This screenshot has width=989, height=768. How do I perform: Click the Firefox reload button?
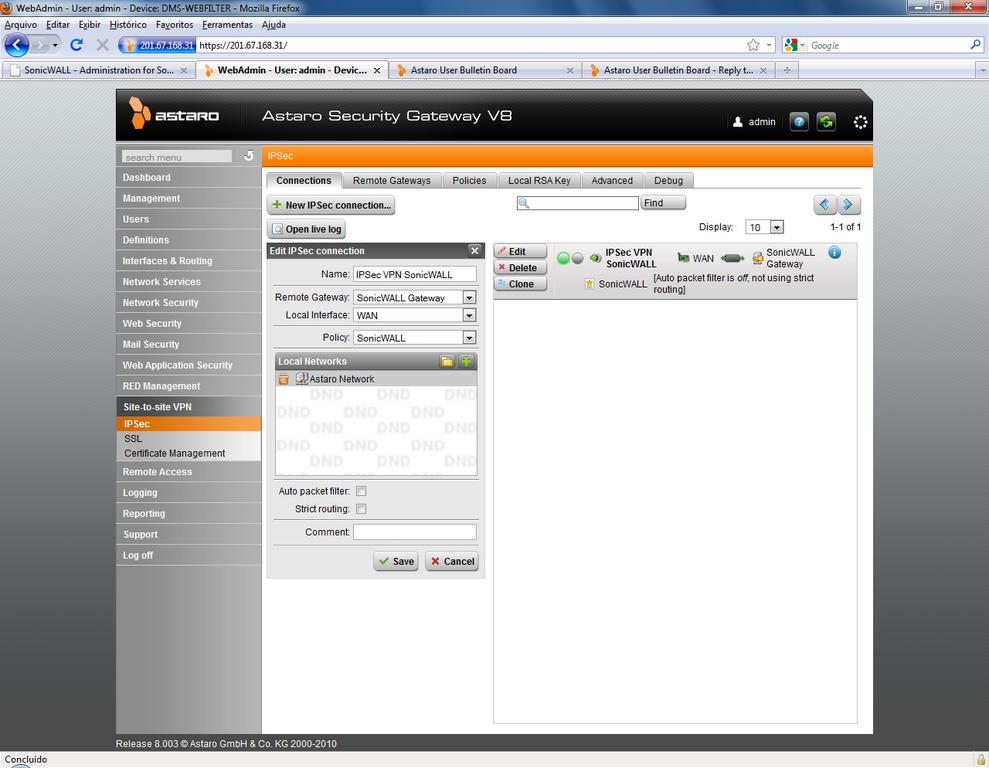coord(76,45)
